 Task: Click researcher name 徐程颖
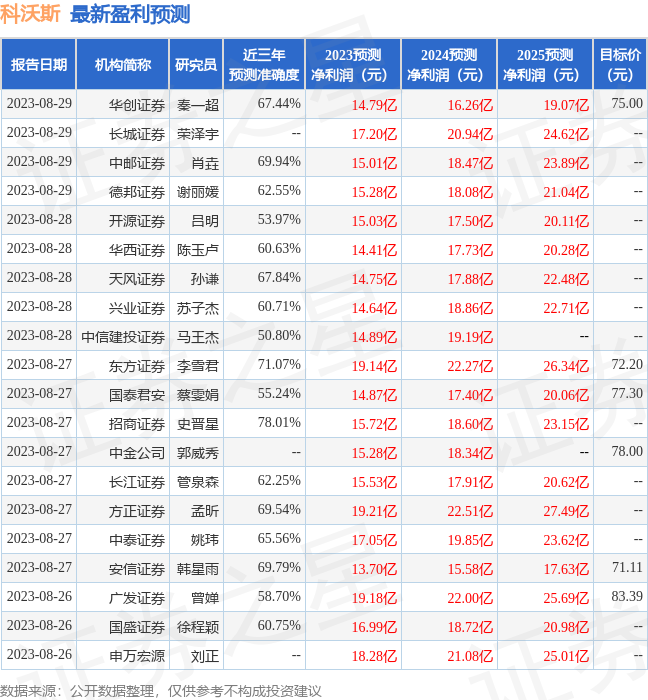(x=198, y=627)
